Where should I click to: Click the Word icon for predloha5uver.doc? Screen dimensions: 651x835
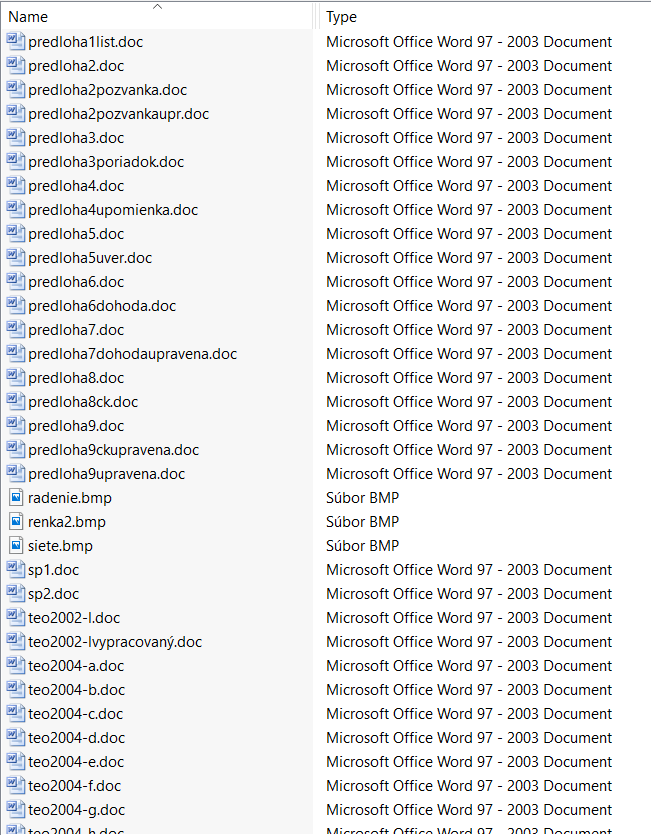tap(16, 257)
